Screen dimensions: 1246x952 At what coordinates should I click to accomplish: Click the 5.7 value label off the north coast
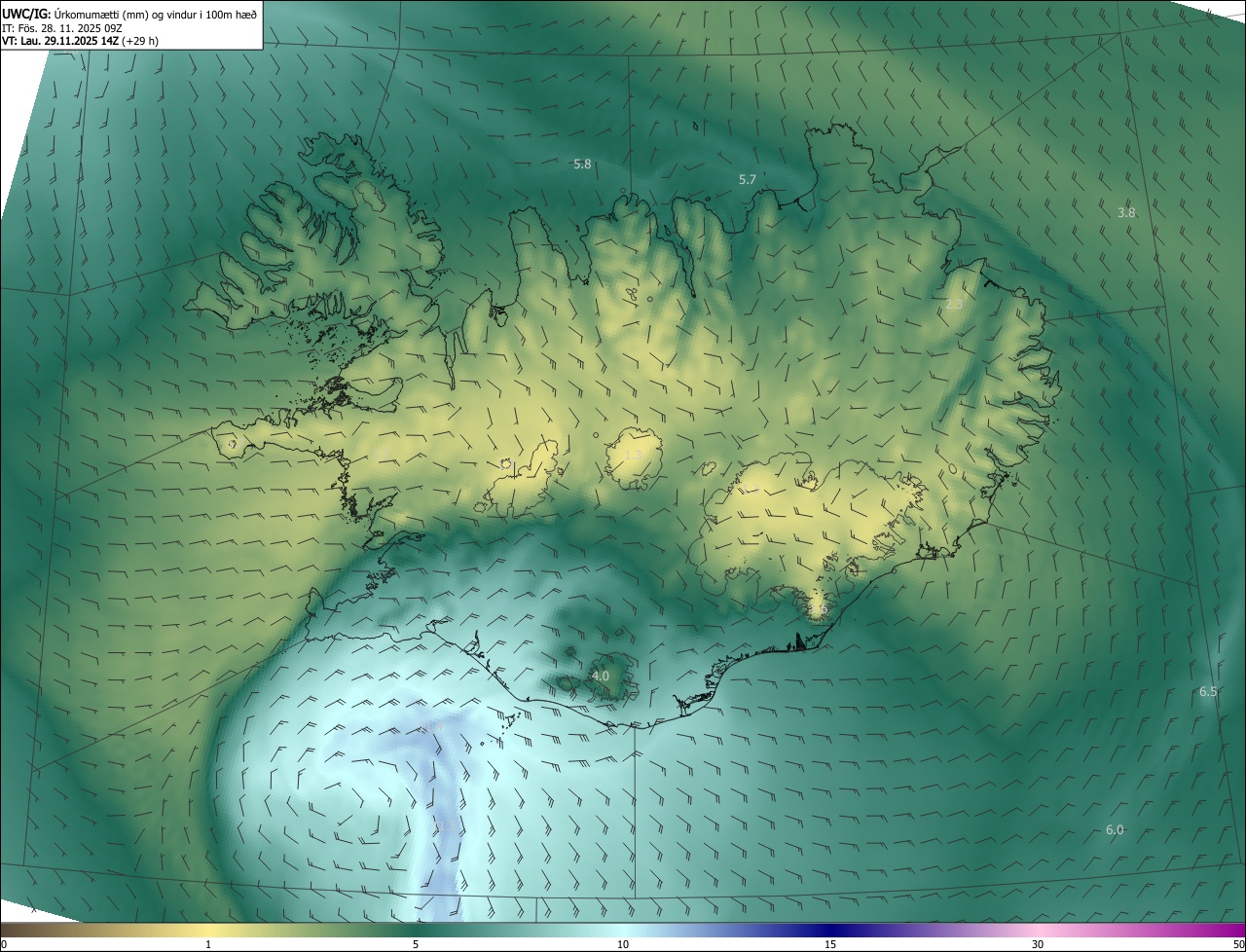coord(748,180)
